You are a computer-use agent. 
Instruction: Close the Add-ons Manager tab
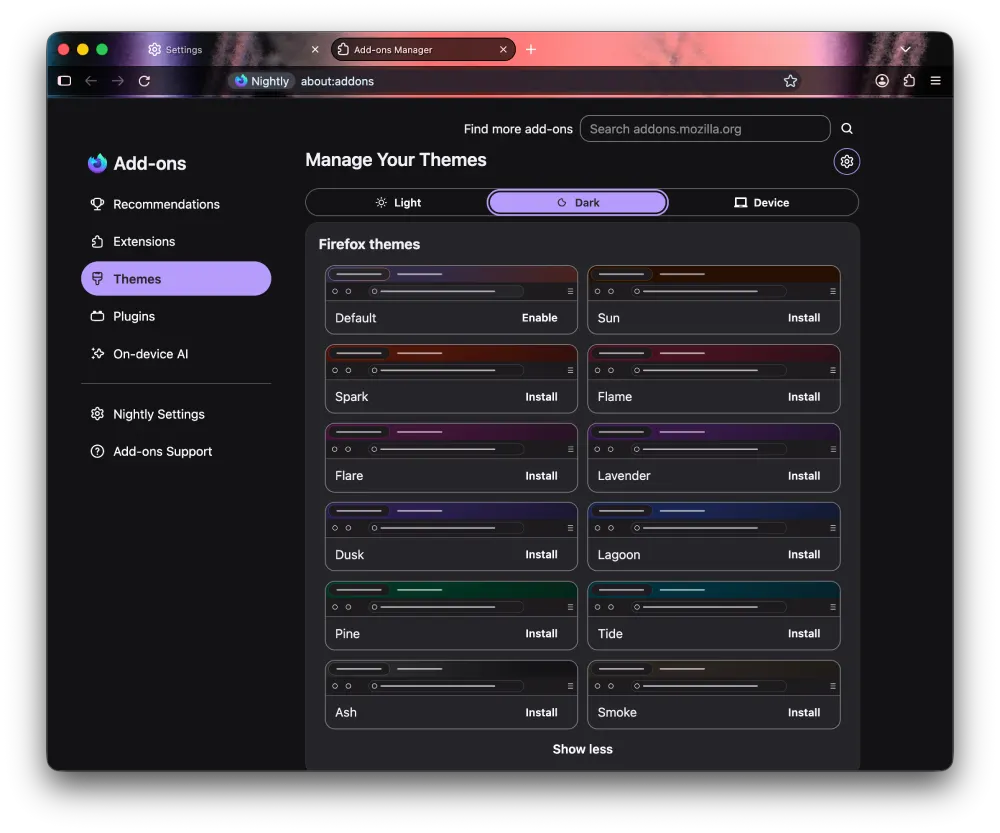click(x=503, y=49)
